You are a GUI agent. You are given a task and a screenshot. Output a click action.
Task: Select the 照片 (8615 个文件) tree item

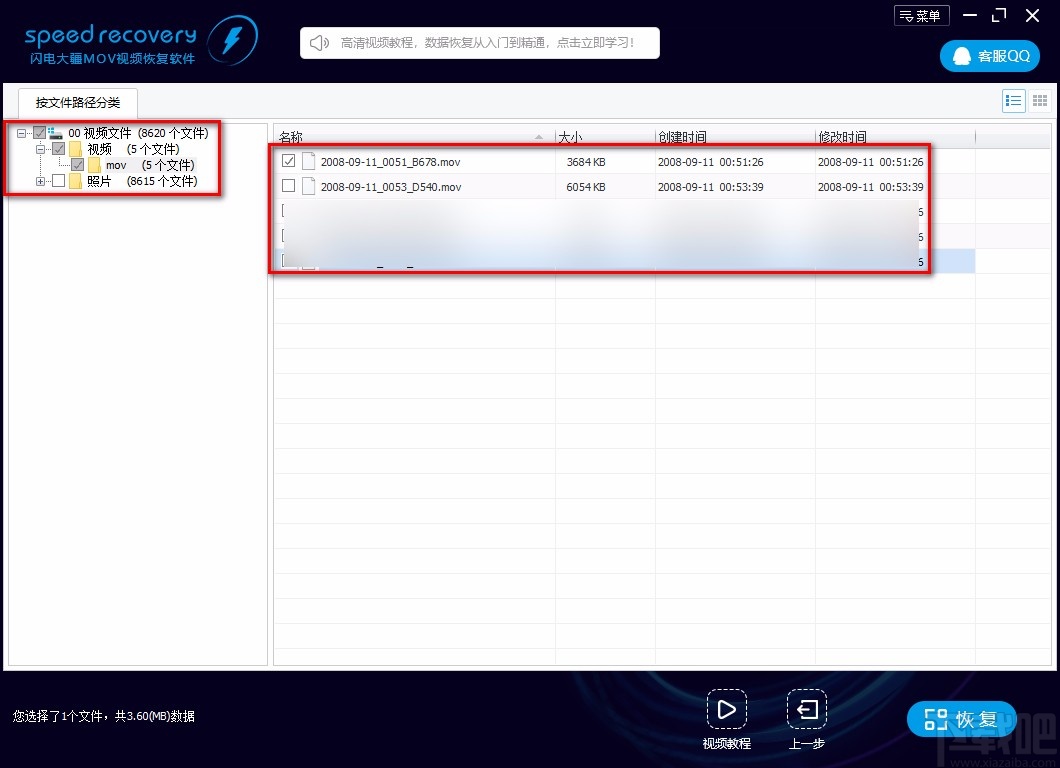(141, 181)
